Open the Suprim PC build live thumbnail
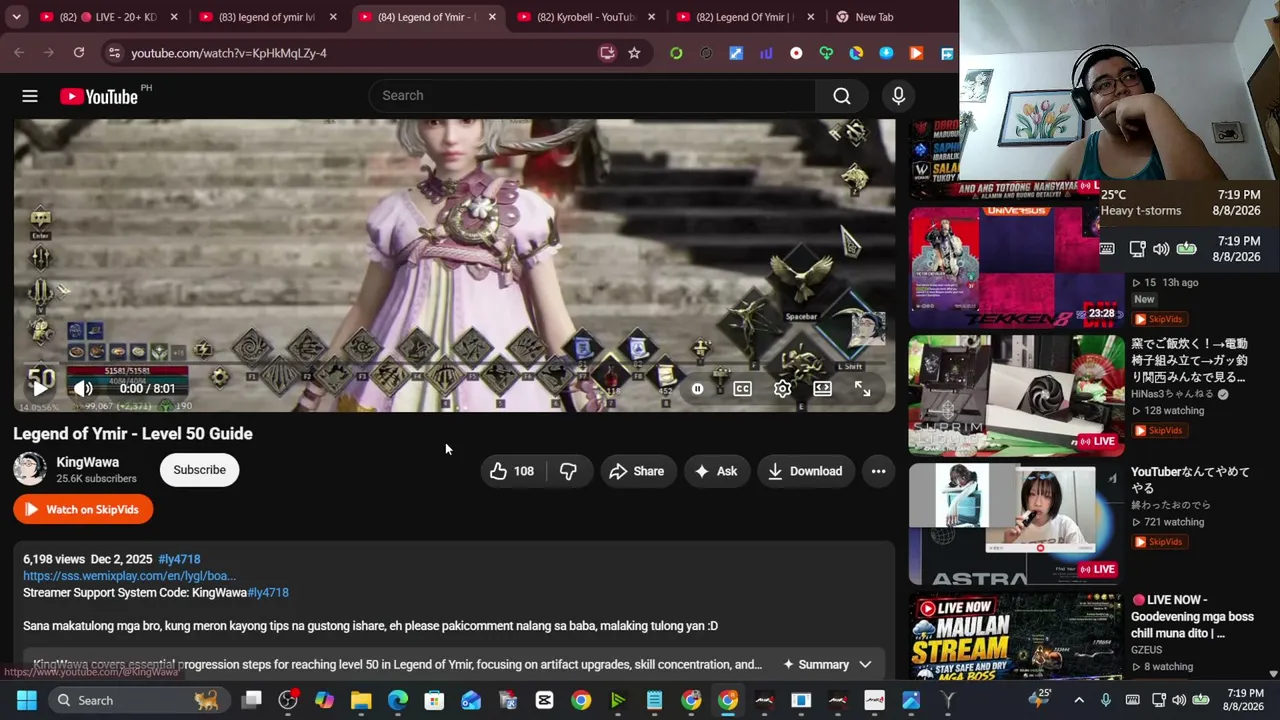This screenshot has width=1280, height=720. tap(1016, 396)
